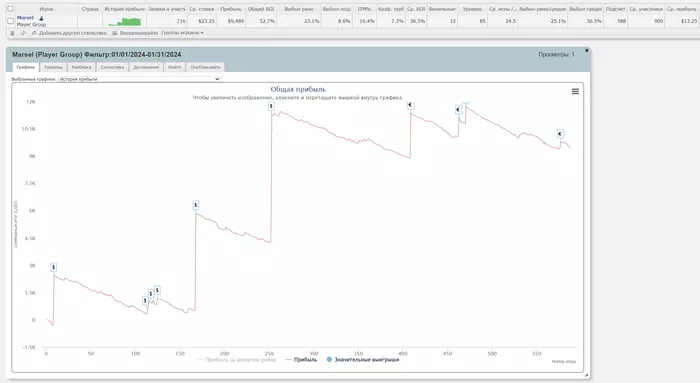Click the middle $ marker of the clustered three
700x383 pixels.
151,294
